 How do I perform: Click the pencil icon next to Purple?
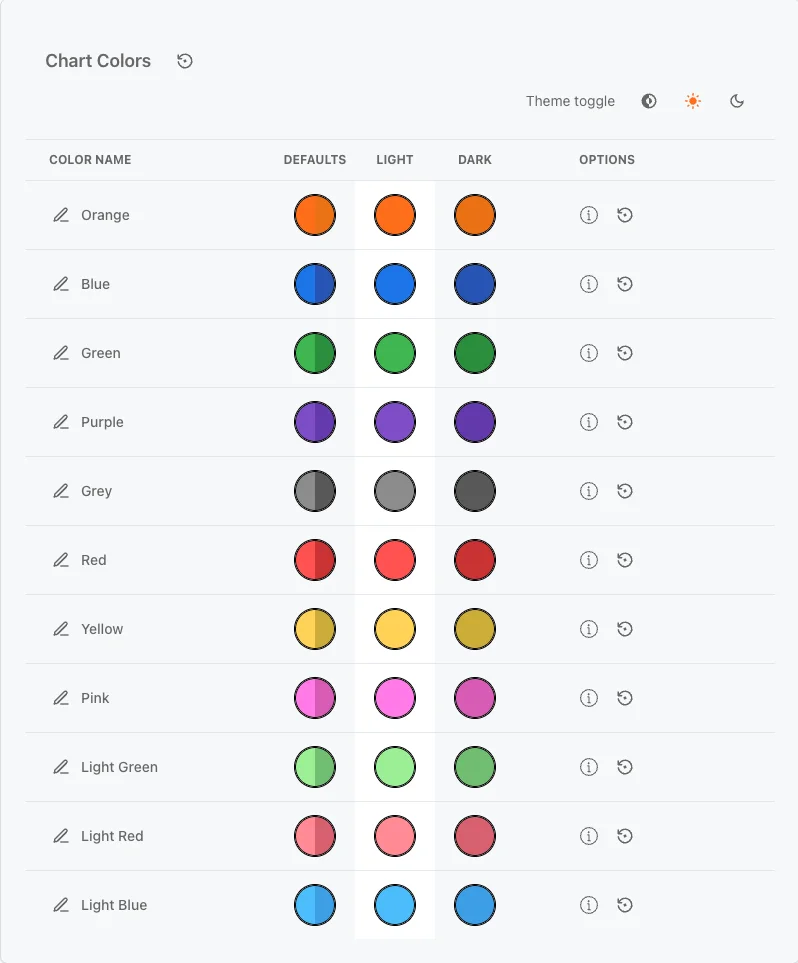click(61, 422)
